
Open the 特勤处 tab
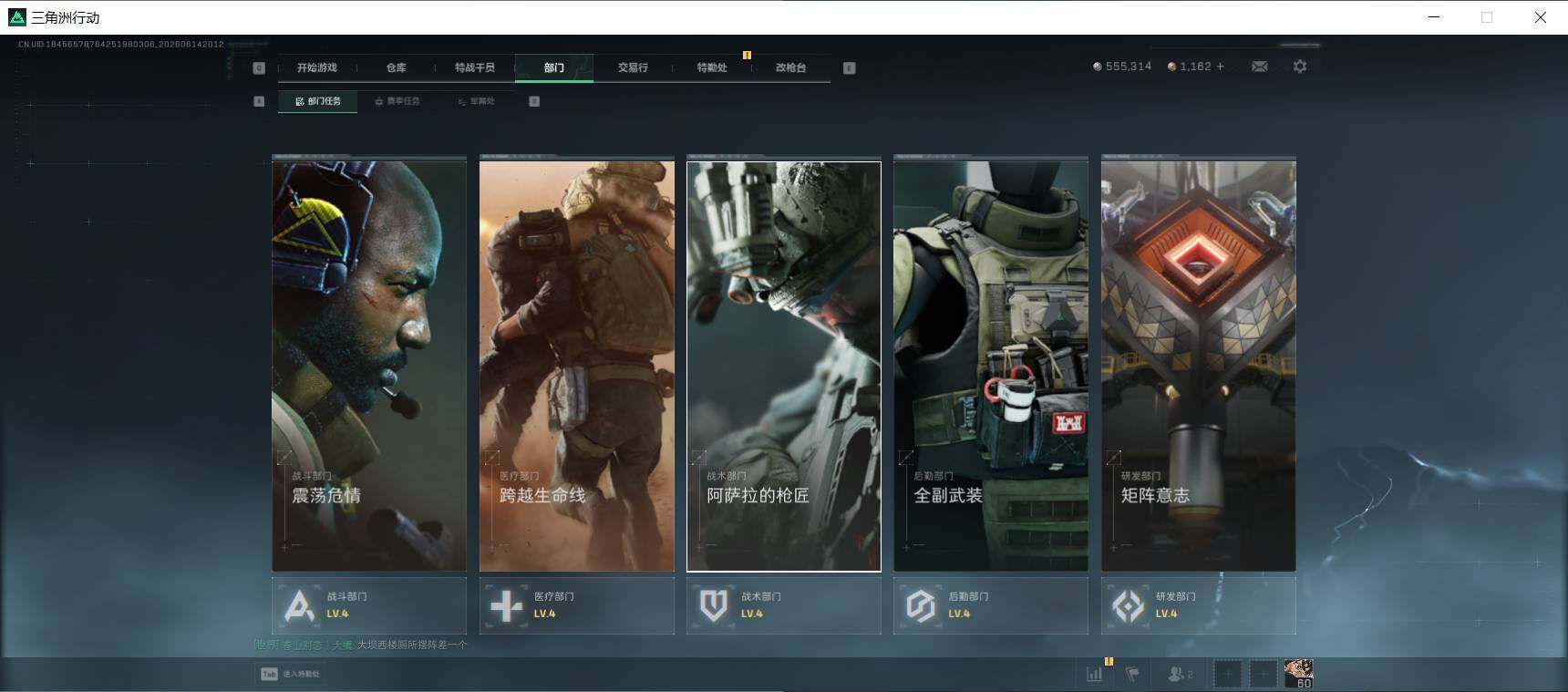tap(712, 67)
